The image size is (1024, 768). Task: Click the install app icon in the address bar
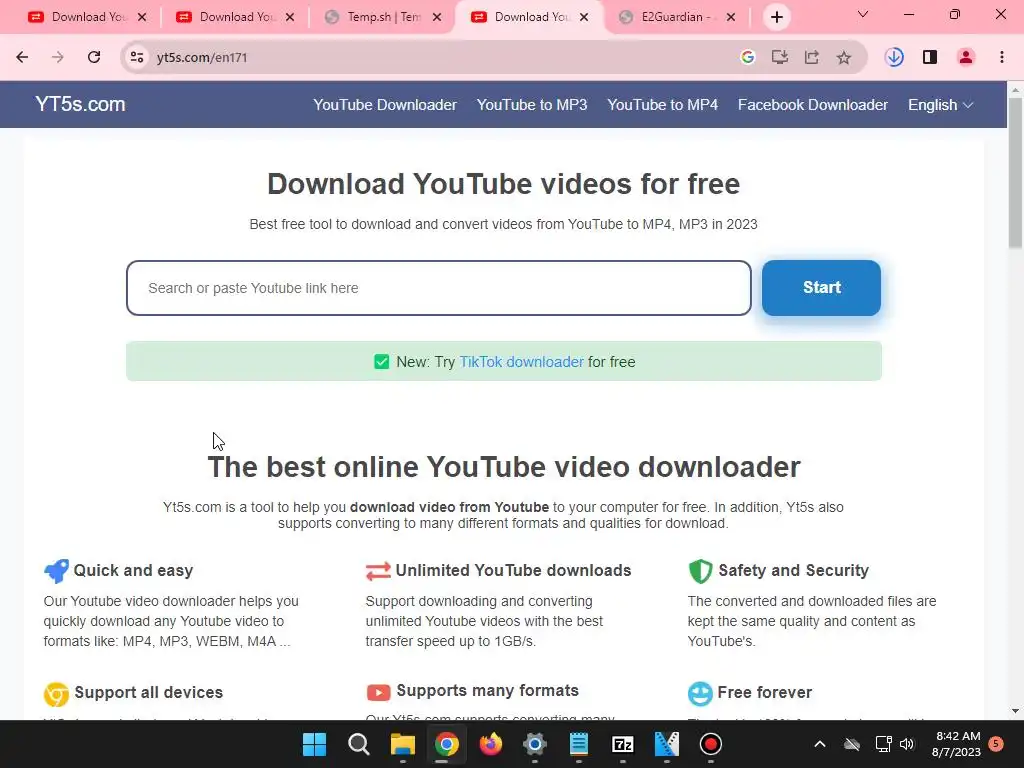pos(780,57)
